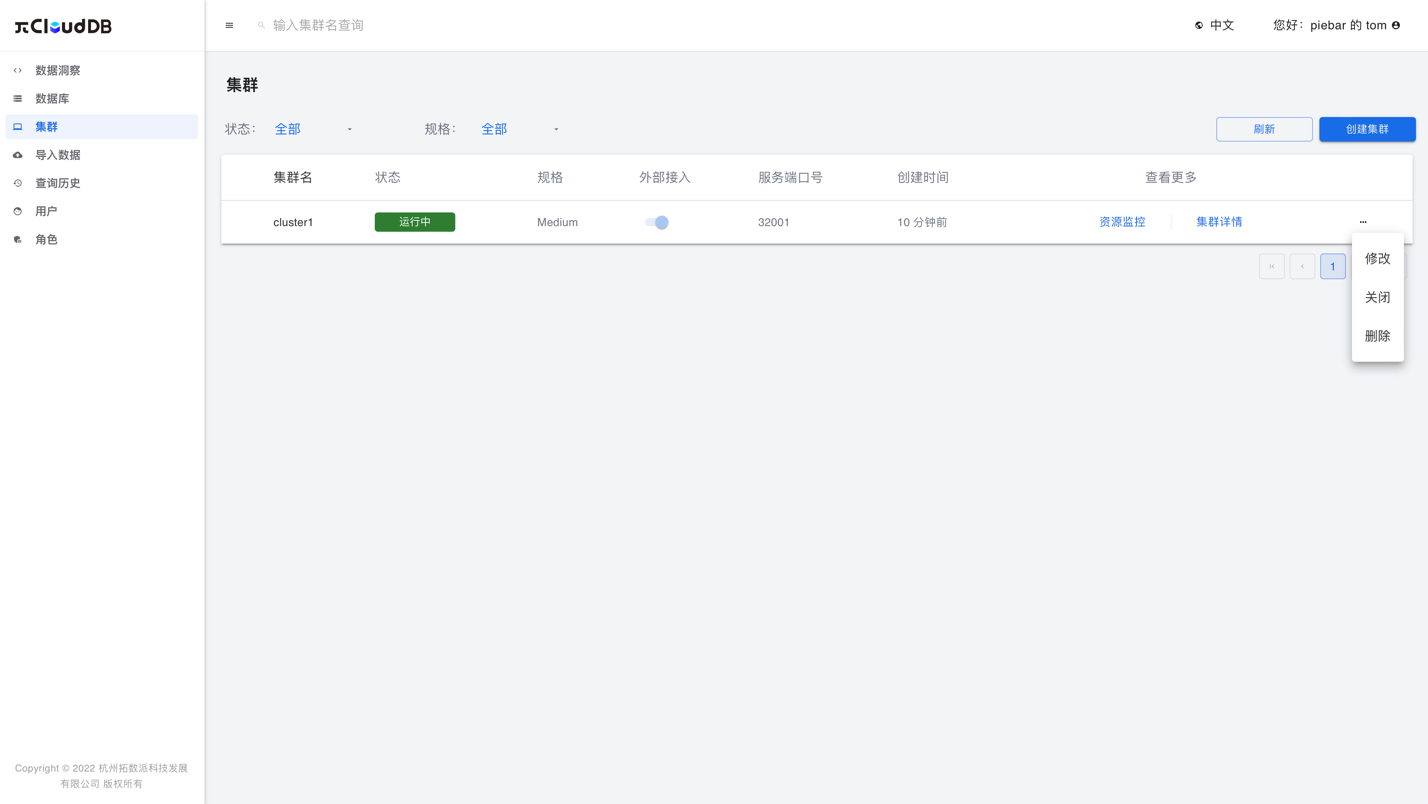Click pagination page 1 button
Image resolution: width=1428 pixels, height=804 pixels.
click(1333, 266)
